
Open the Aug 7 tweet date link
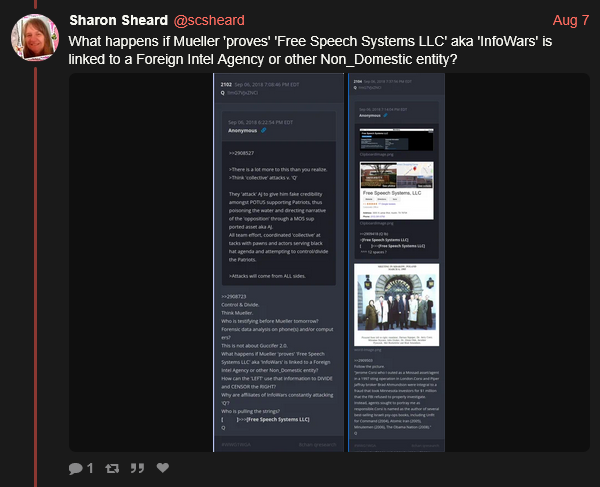pos(571,20)
